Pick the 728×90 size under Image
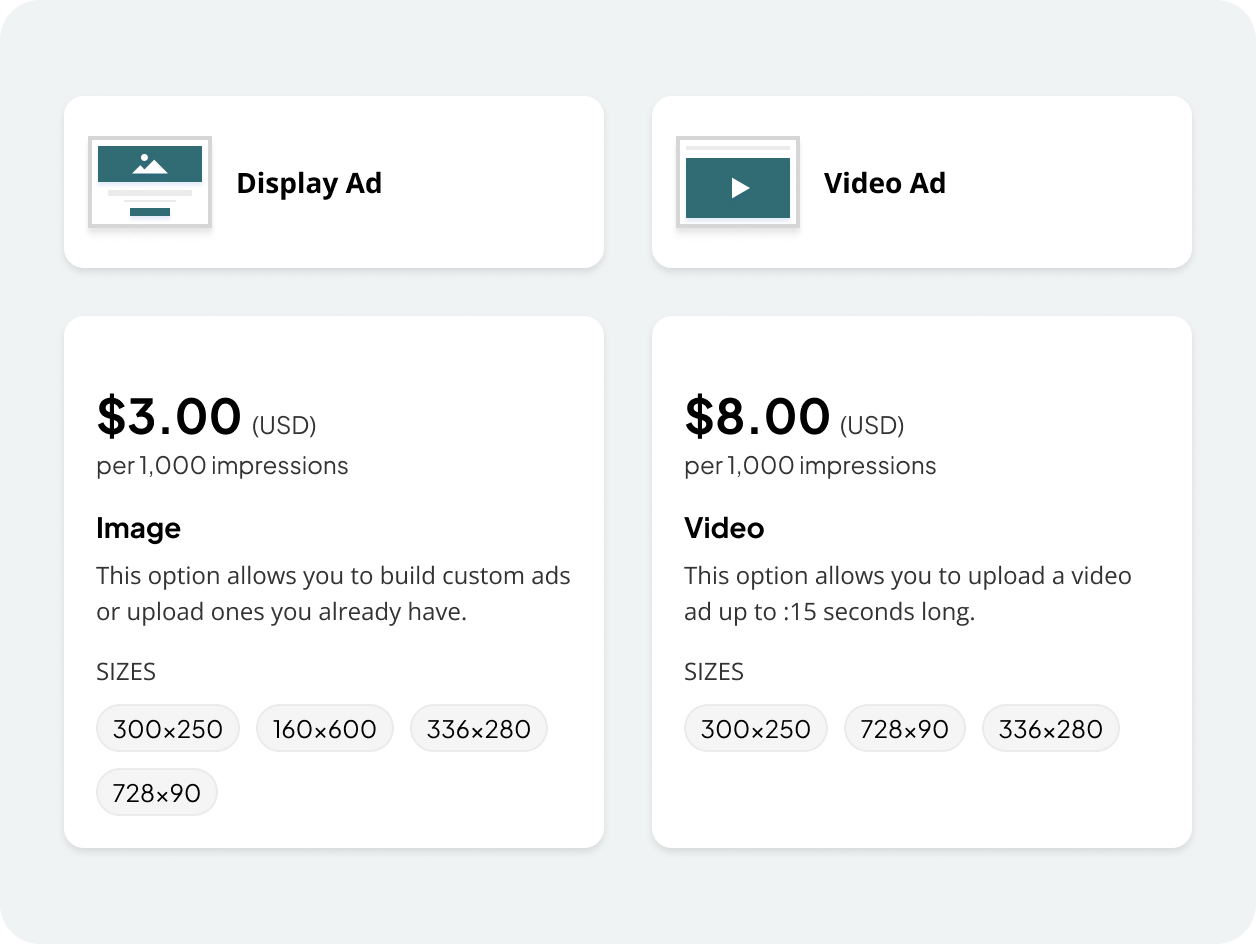 tap(157, 793)
